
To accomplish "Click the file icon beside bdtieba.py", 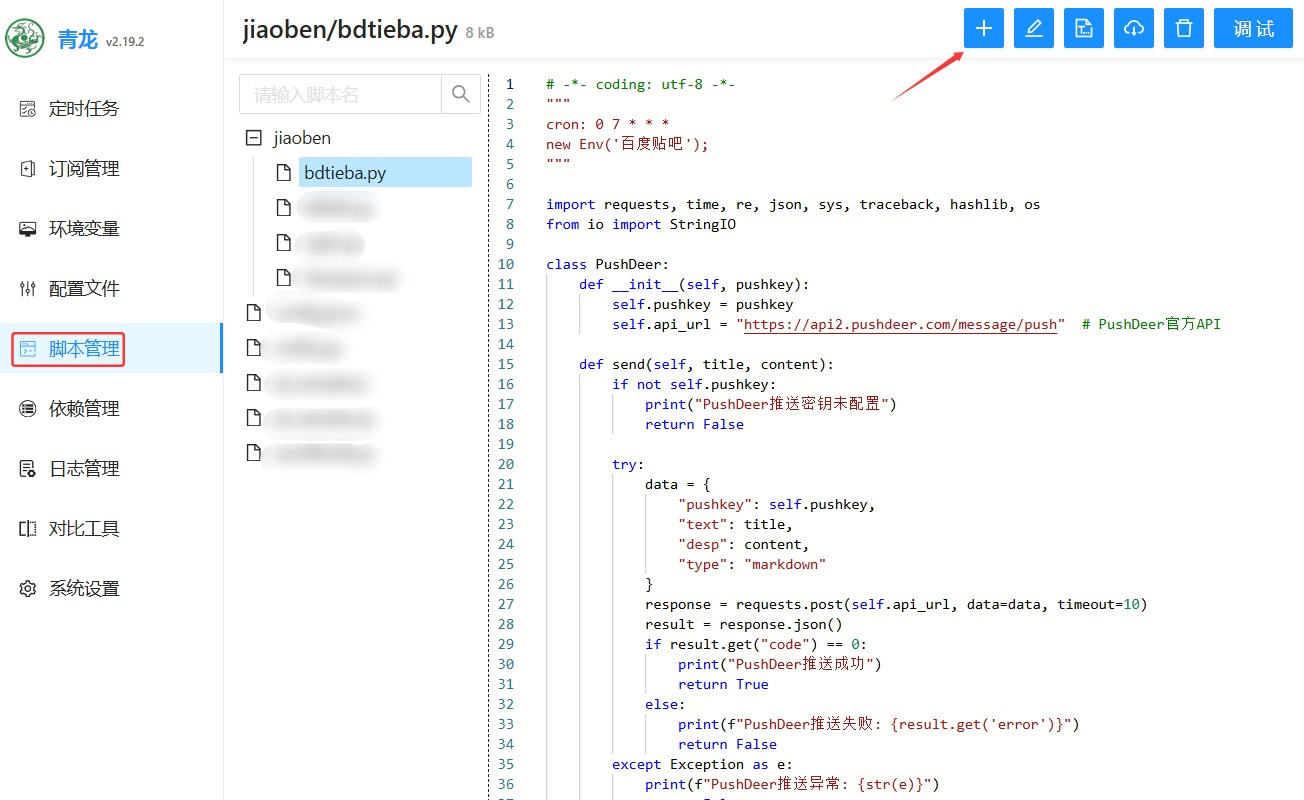I will click(283, 172).
